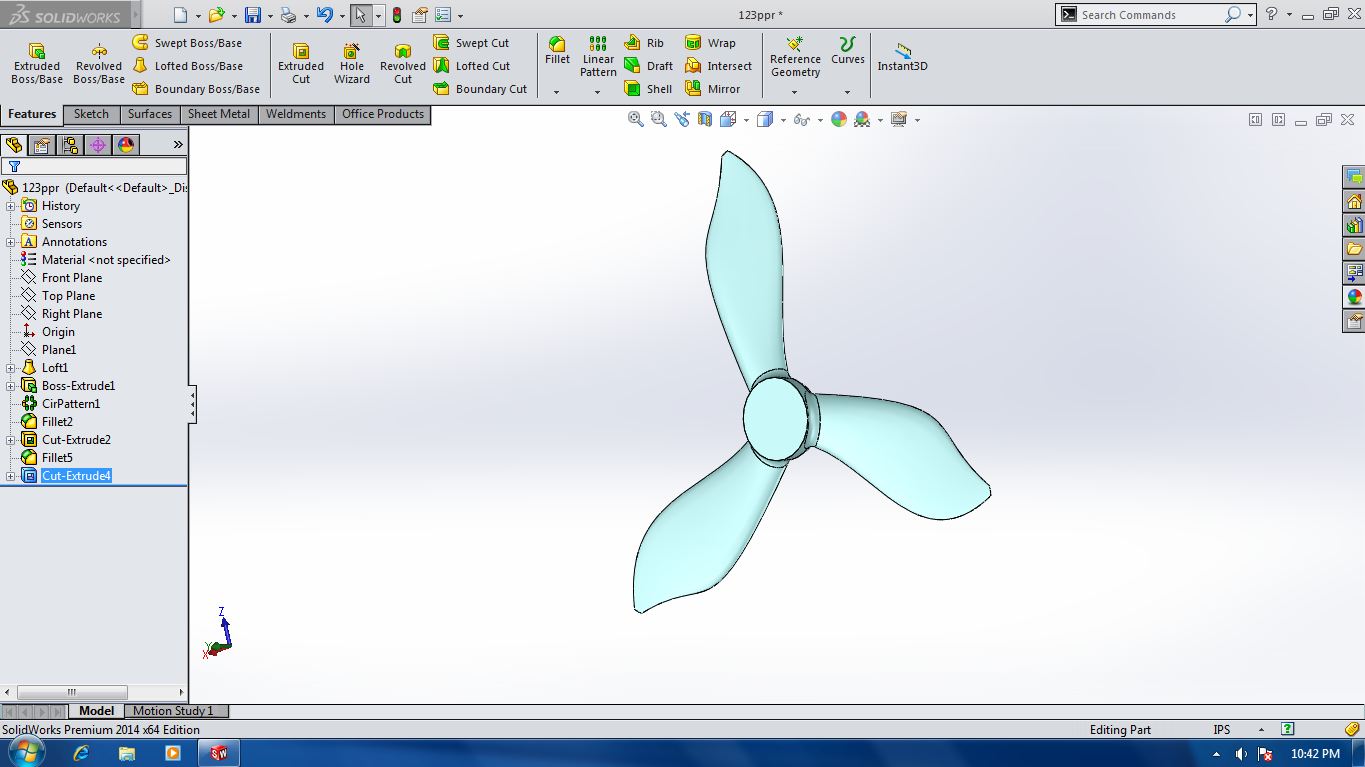This screenshot has width=1365, height=767.
Task: Open the Curves tool
Action: click(847, 51)
